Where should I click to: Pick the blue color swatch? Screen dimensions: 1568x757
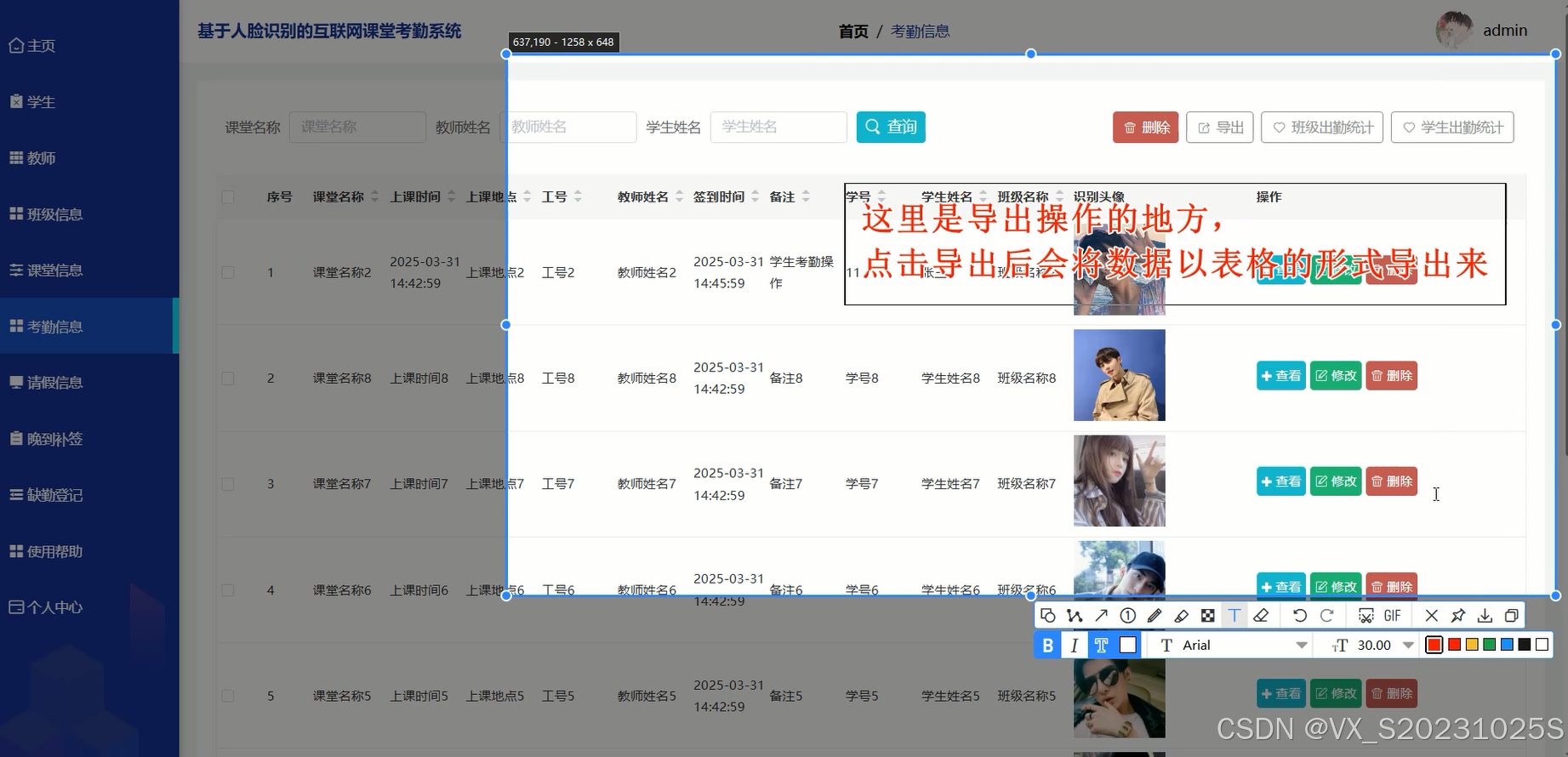click(x=1507, y=646)
